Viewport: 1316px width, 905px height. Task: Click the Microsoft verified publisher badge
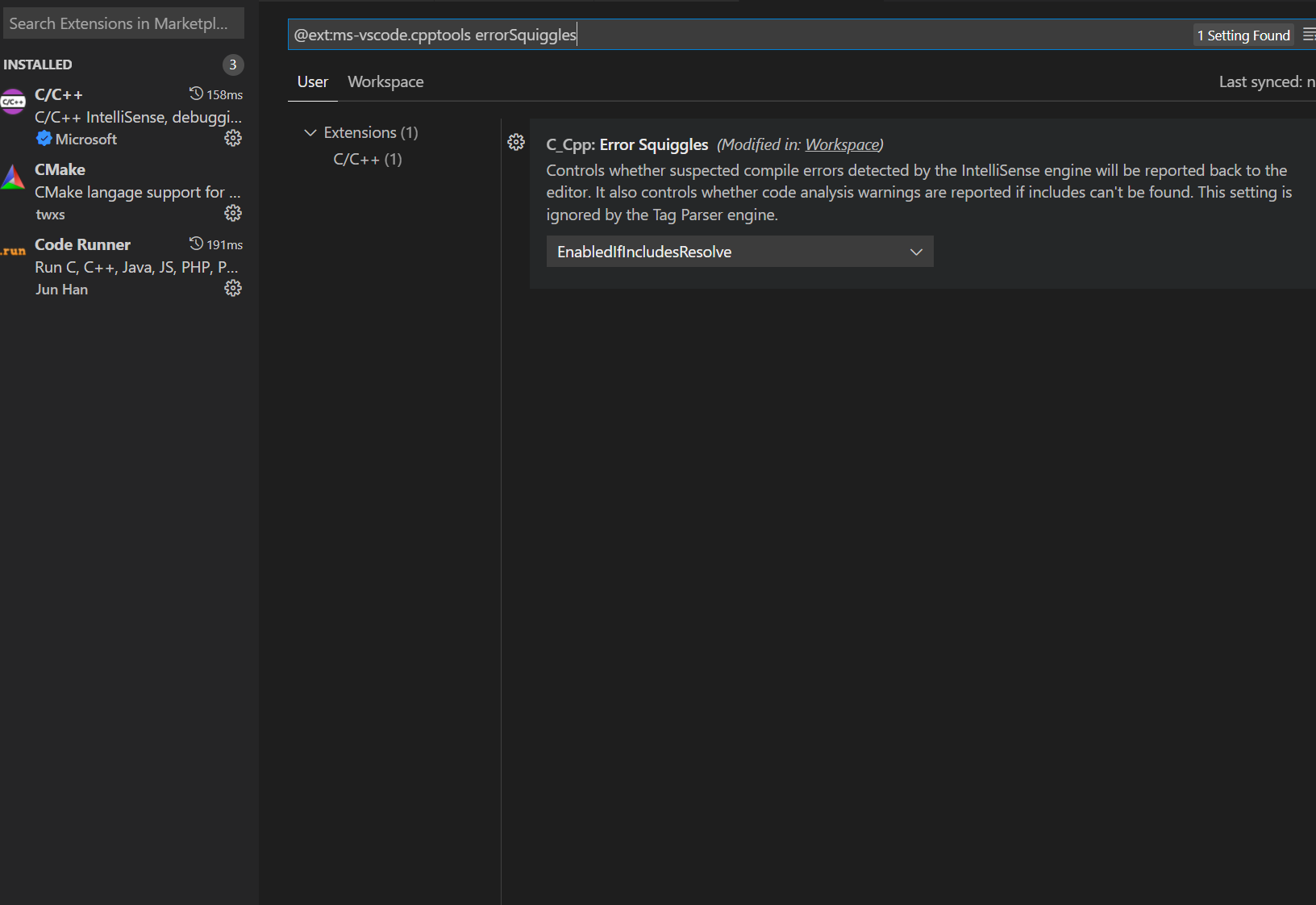44,139
